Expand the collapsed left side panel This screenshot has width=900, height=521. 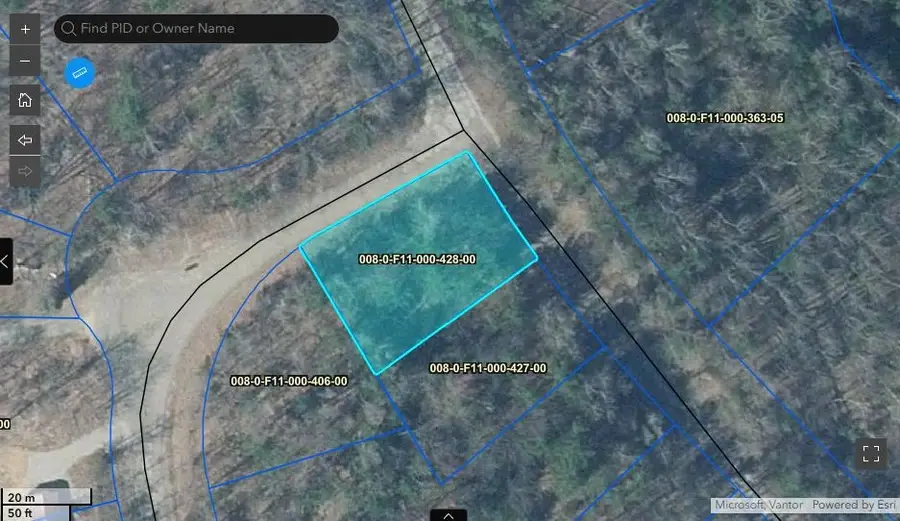pos(6,261)
